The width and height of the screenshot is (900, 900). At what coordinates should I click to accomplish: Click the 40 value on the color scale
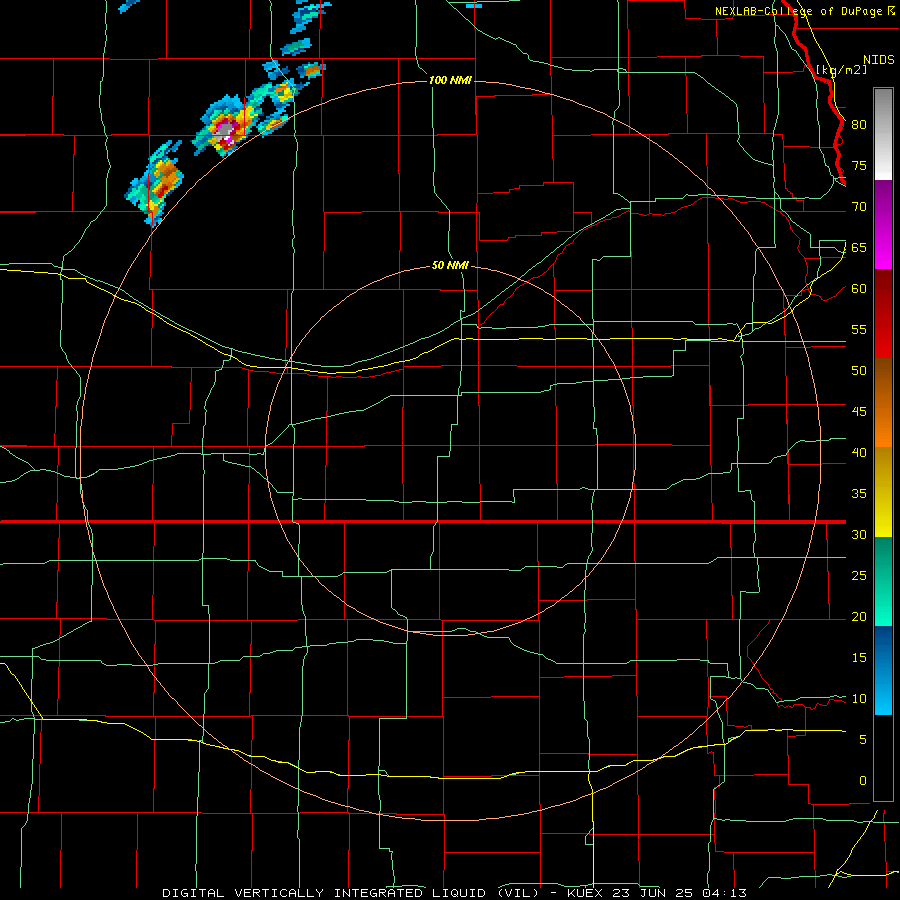(x=859, y=452)
